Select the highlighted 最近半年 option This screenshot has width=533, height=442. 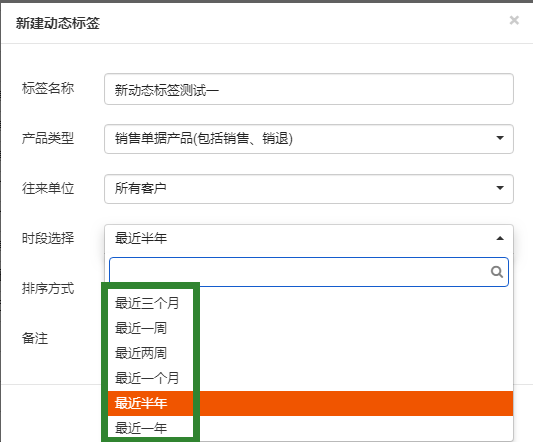point(310,403)
